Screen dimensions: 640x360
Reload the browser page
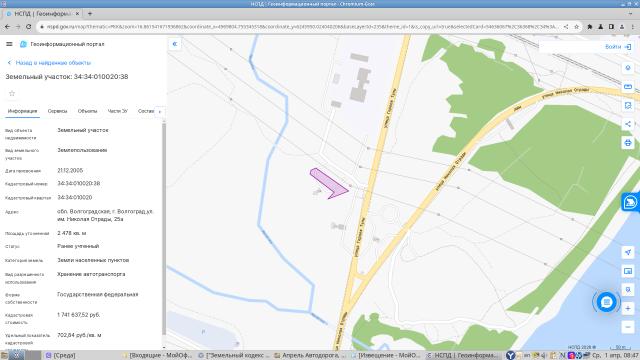pyautogui.click(x=29, y=27)
